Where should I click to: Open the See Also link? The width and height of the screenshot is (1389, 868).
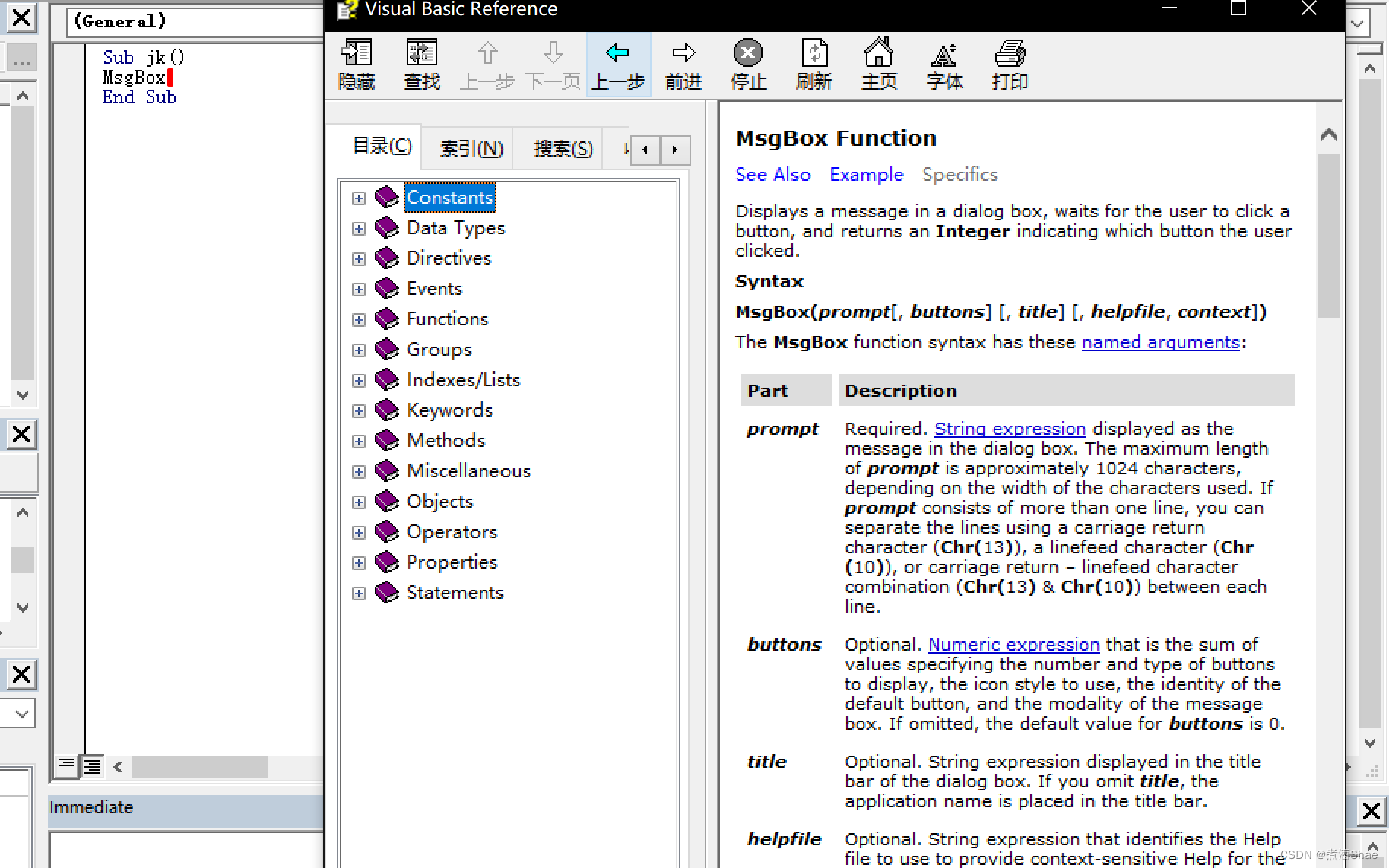coord(772,175)
